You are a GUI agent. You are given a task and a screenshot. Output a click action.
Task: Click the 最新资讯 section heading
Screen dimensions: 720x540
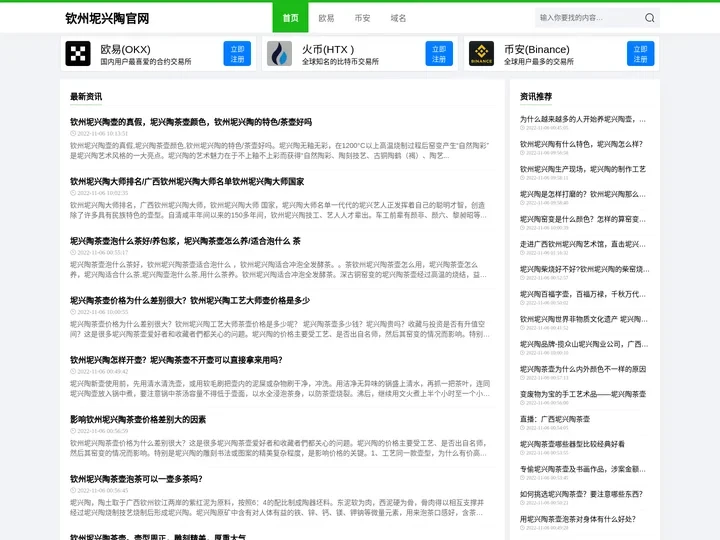[x=86, y=96]
